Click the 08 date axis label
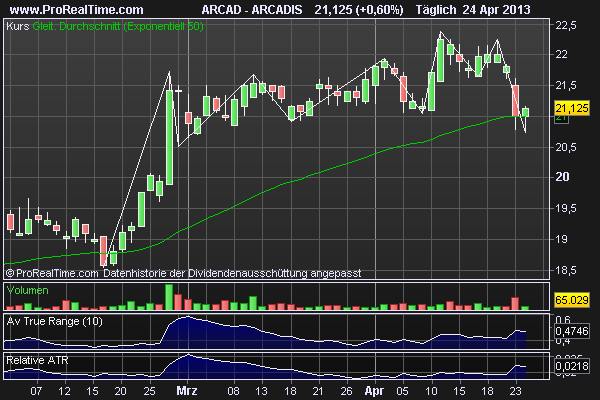 click(233, 391)
